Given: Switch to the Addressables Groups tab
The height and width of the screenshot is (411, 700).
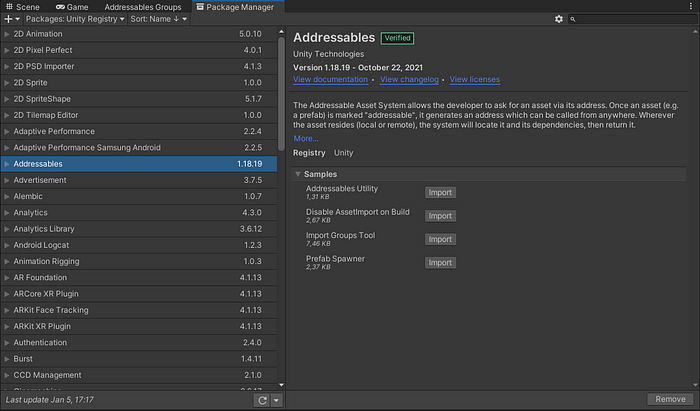Looking at the screenshot, I should (x=143, y=7).
